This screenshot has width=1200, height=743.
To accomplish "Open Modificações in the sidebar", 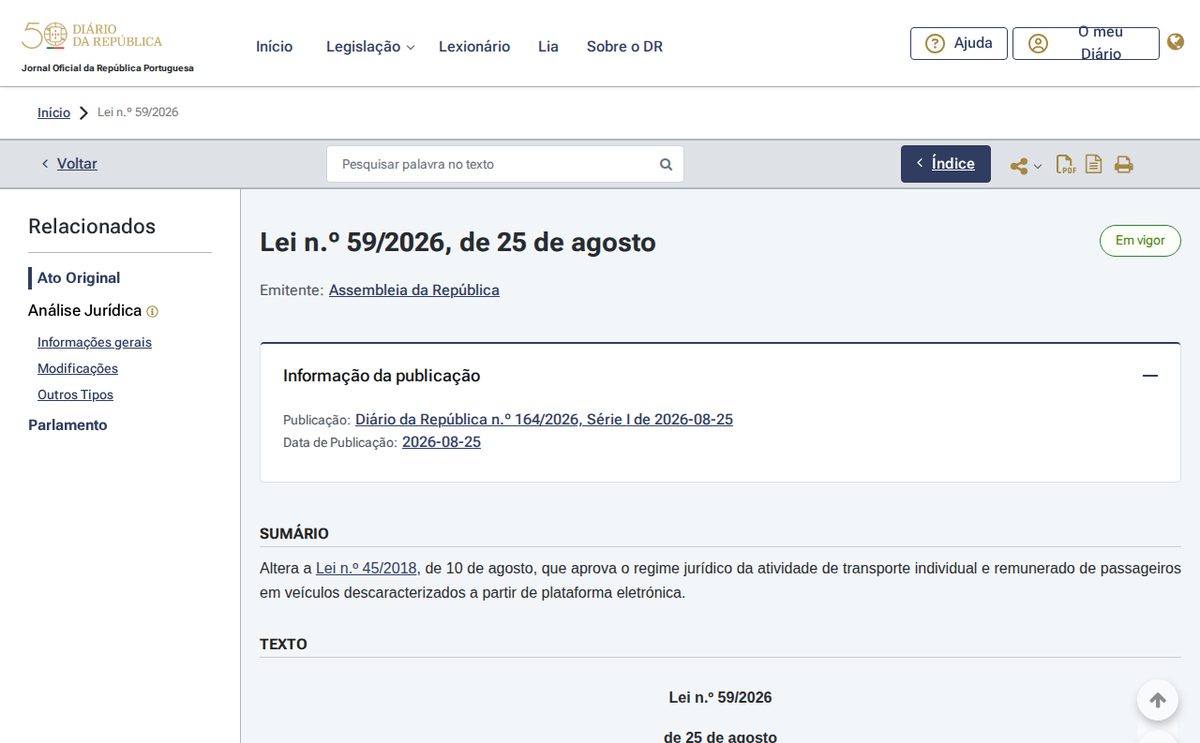I will tap(78, 369).
